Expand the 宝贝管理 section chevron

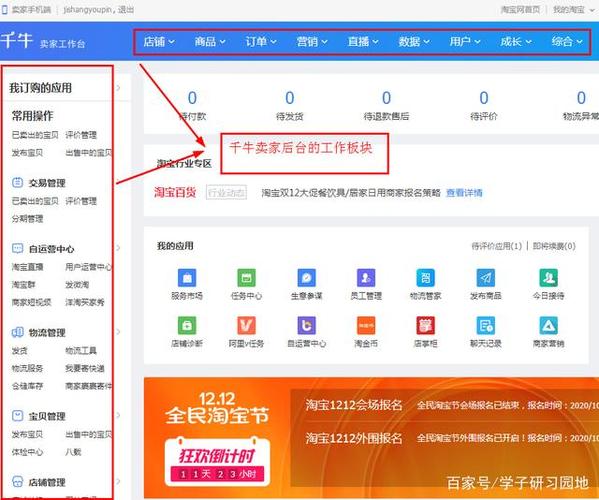[118, 415]
